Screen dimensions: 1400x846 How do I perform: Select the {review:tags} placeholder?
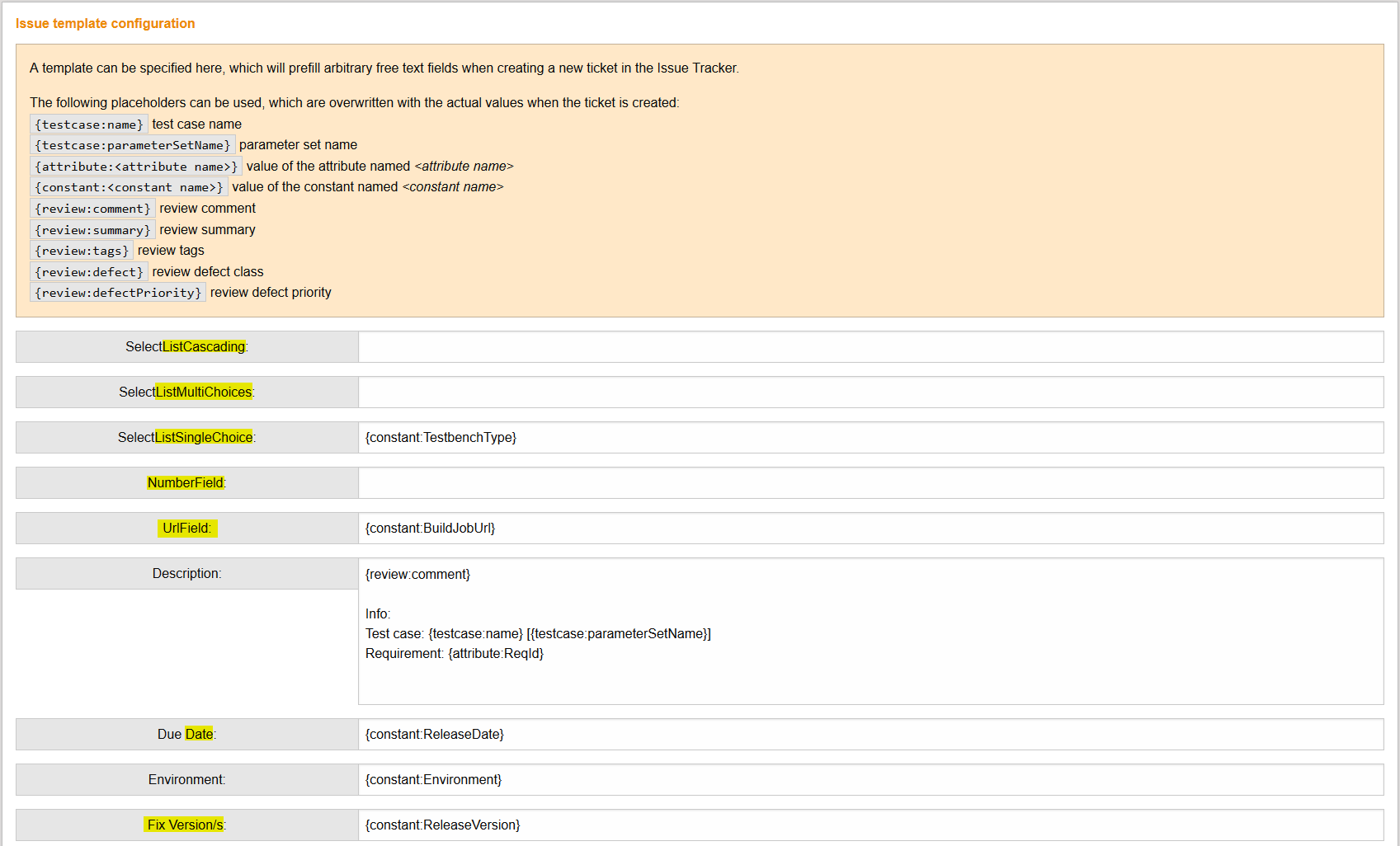[82, 251]
